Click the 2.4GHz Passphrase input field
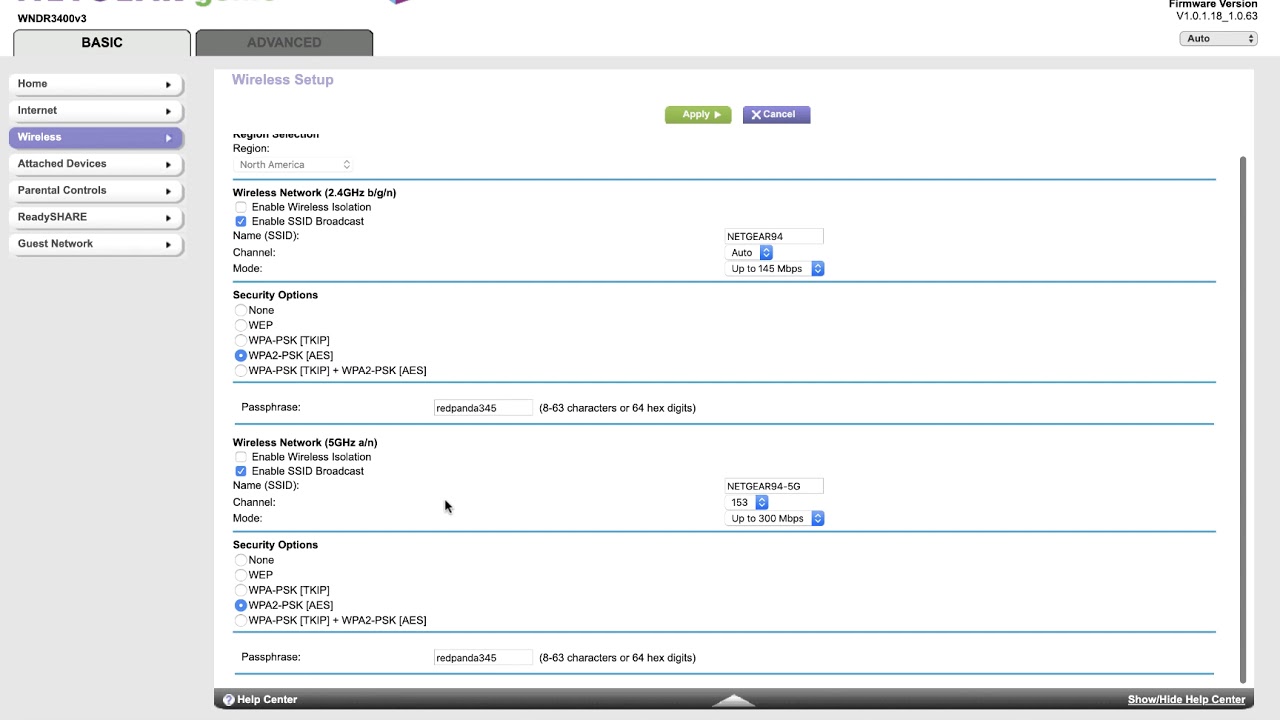 483,408
